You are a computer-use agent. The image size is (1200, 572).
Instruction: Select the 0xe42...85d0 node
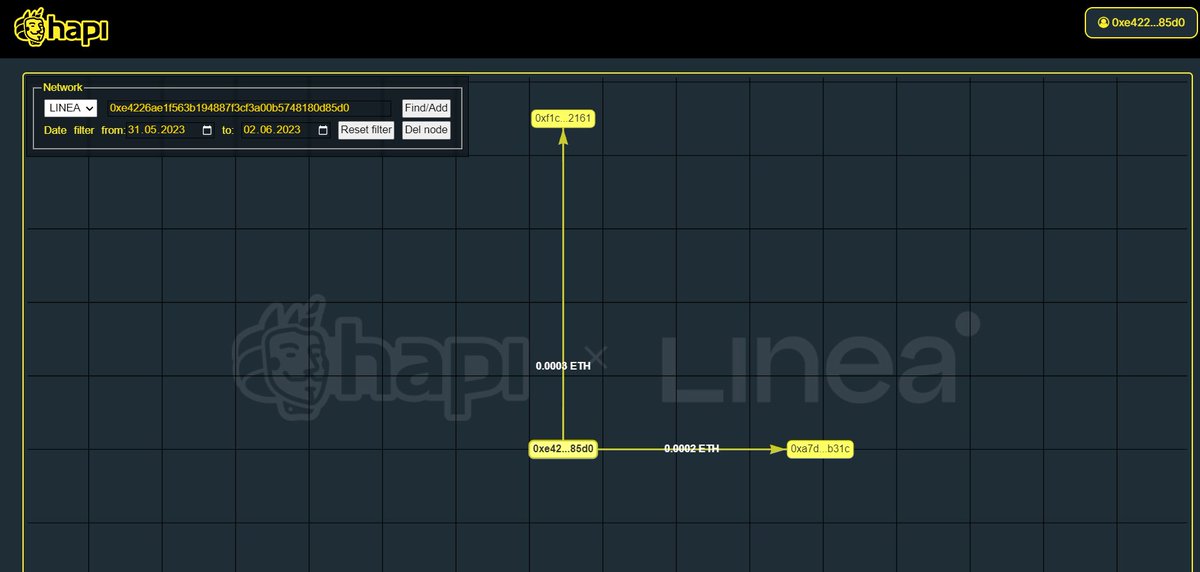coord(564,449)
